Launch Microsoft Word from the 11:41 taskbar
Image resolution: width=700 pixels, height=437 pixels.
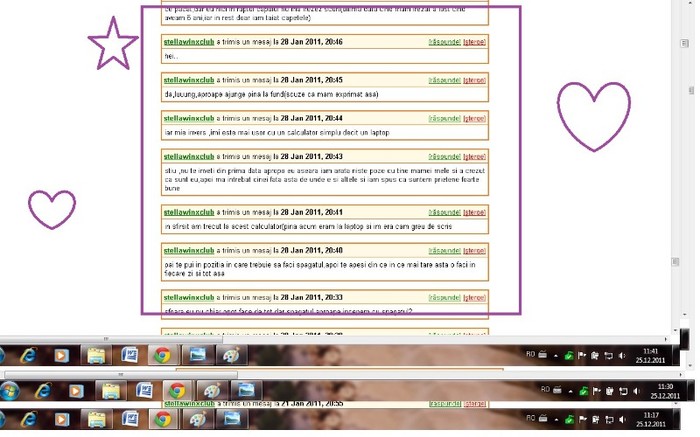coord(129,355)
